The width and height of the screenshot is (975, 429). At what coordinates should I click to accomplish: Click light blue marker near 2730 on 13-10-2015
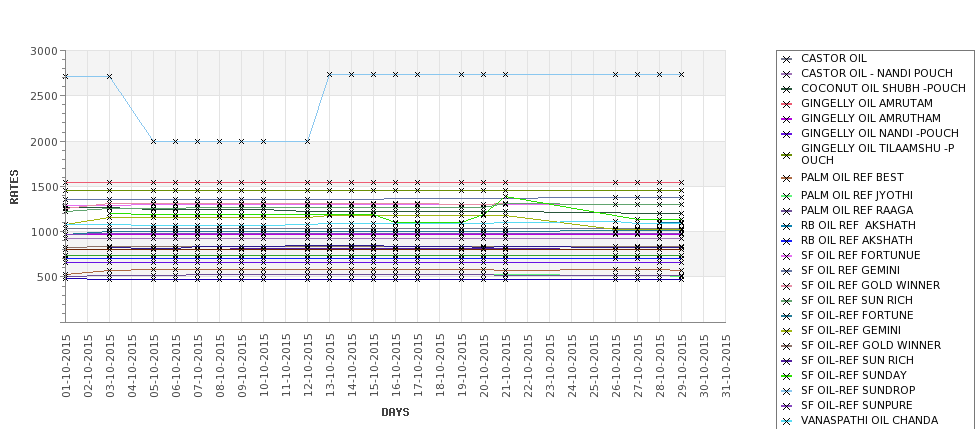pyautogui.click(x=330, y=74)
